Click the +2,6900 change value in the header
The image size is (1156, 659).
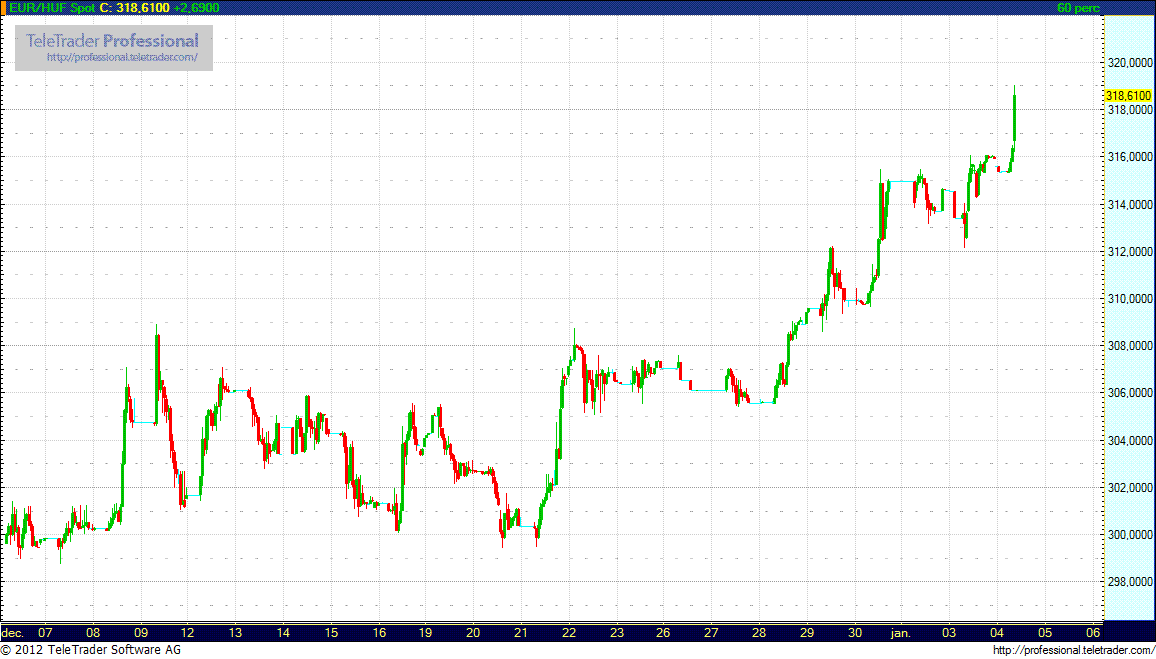click(197, 7)
